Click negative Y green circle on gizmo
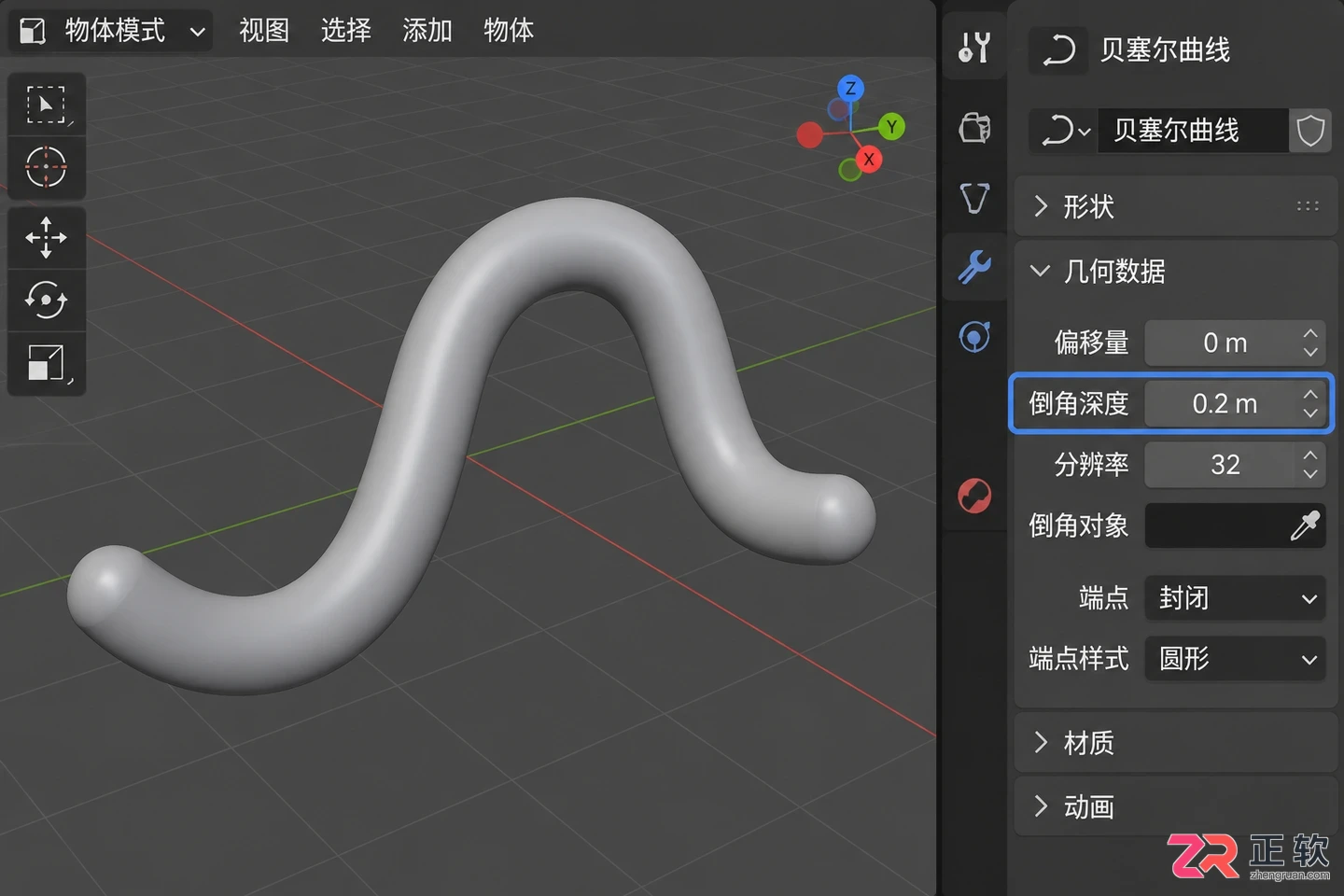Viewport: 1344px width, 896px height. pos(849,170)
